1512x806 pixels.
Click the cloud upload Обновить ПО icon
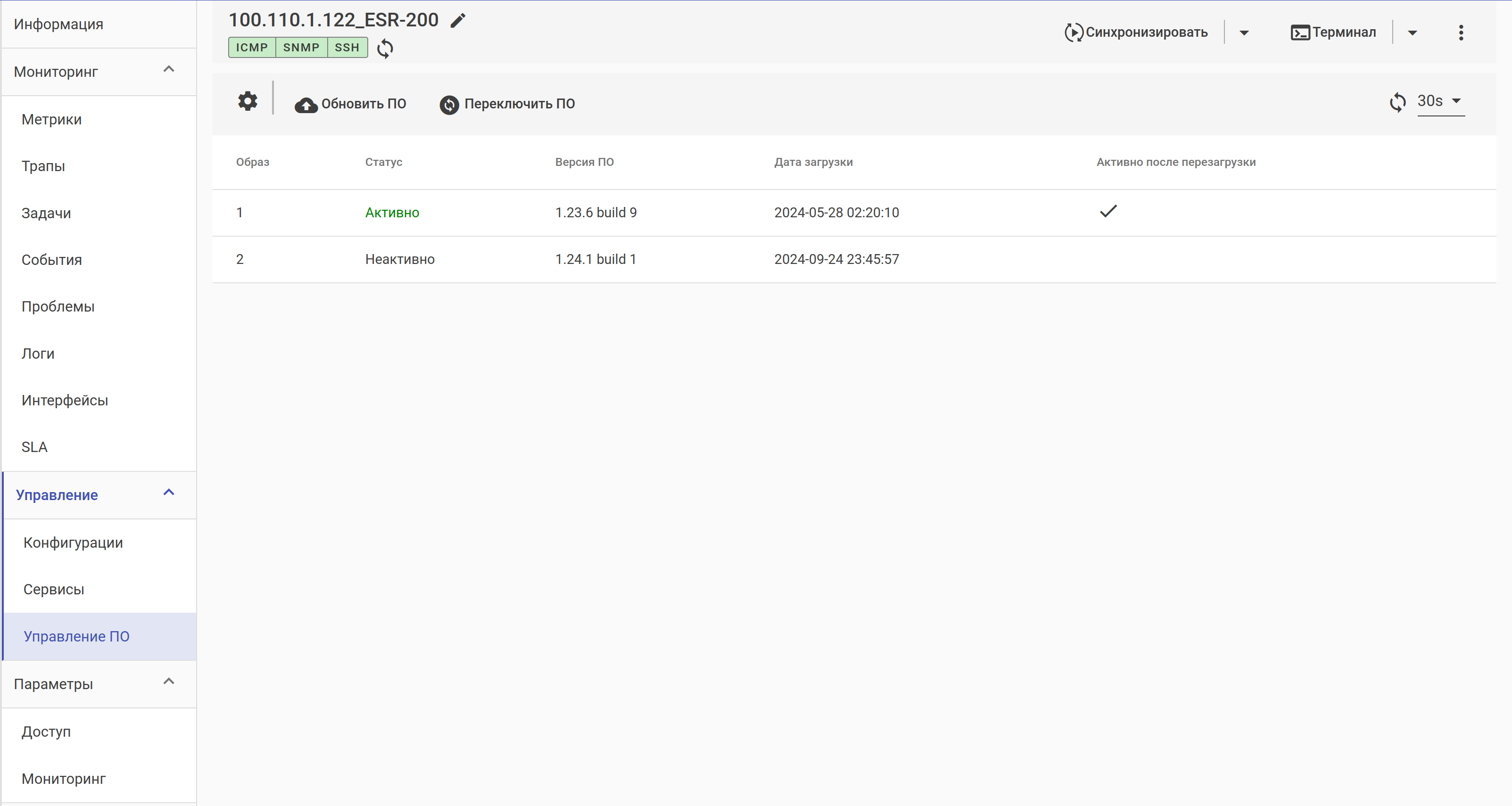306,105
